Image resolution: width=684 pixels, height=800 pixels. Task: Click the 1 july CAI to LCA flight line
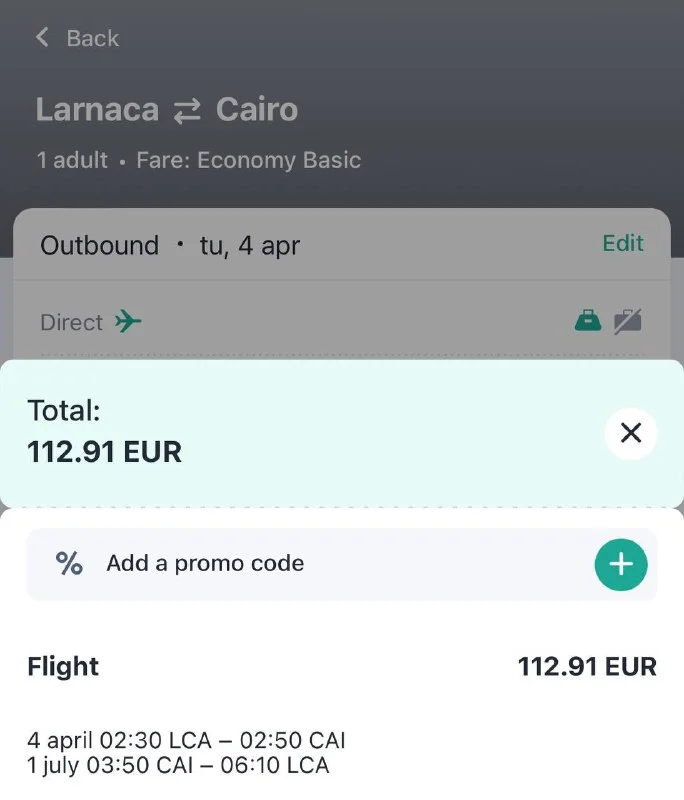[178, 766]
